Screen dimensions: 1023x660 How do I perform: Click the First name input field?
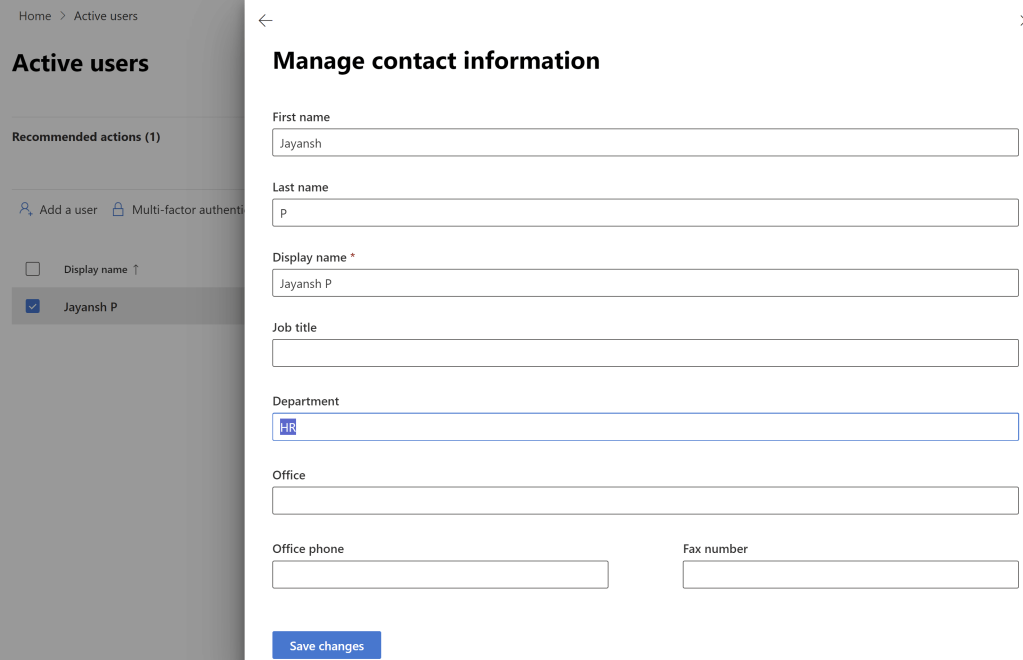pyautogui.click(x=645, y=143)
